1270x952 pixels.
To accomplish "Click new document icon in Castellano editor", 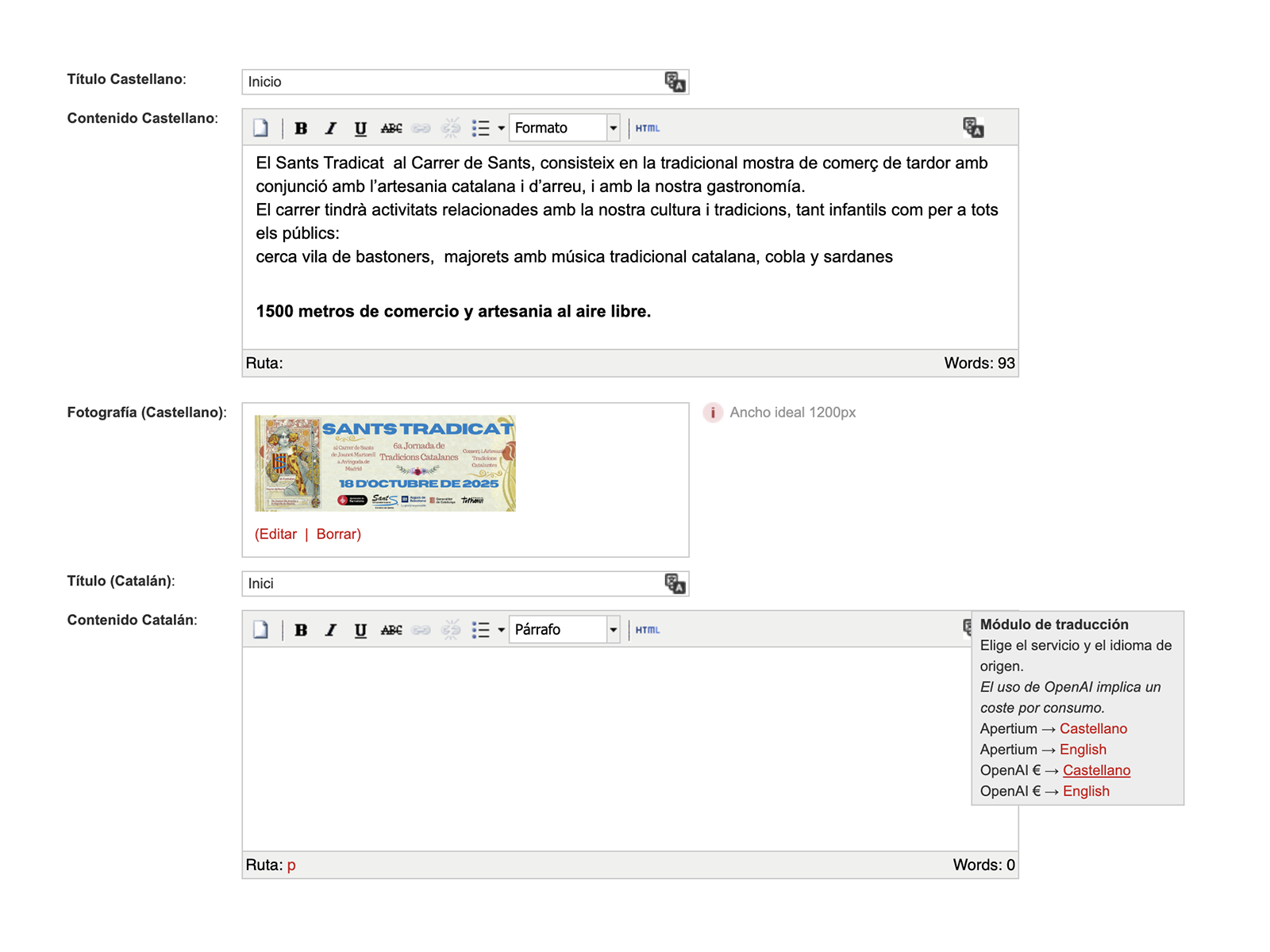I will (x=261, y=129).
